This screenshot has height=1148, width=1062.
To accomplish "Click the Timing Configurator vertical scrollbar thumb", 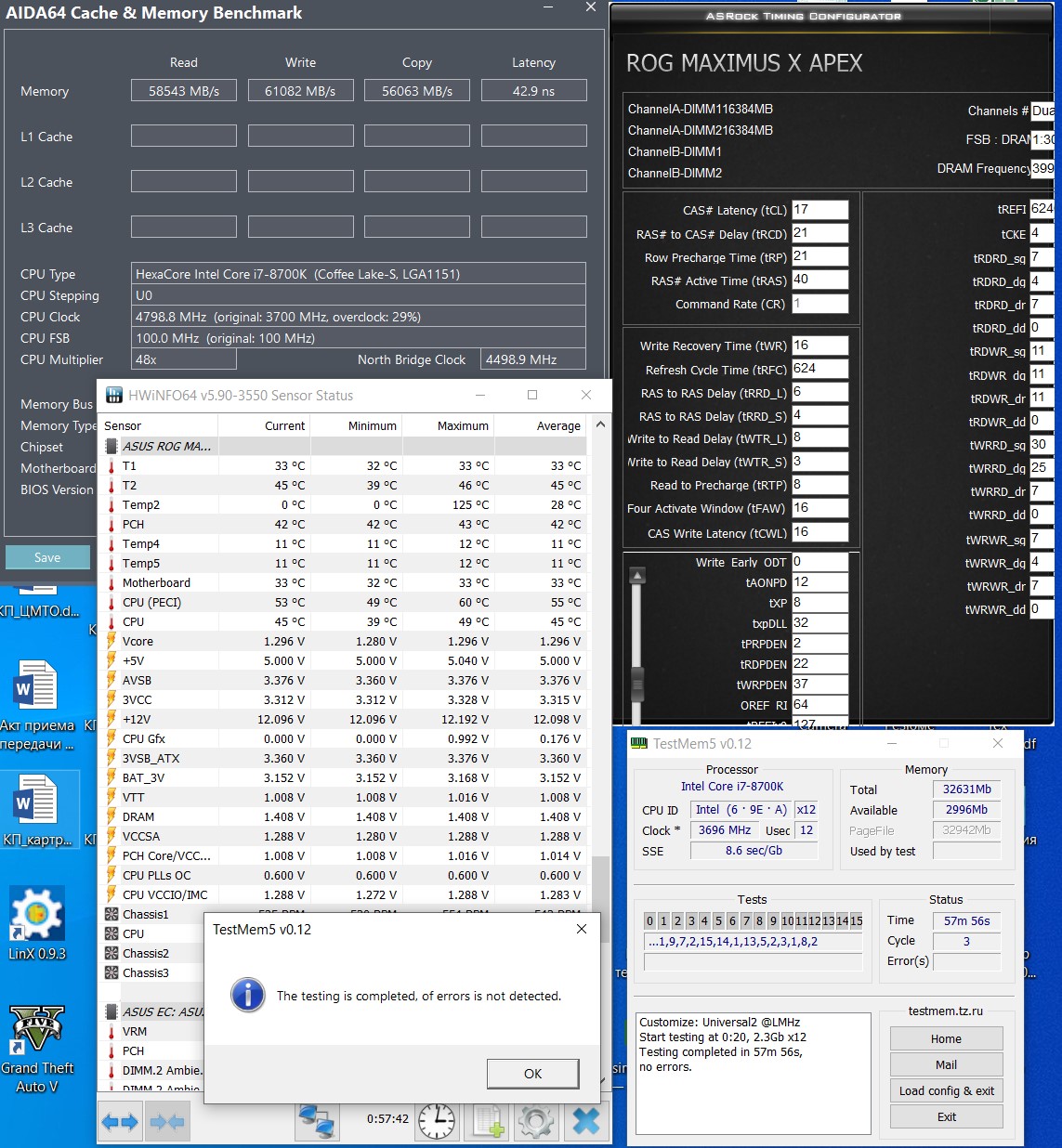I will (x=637, y=683).
